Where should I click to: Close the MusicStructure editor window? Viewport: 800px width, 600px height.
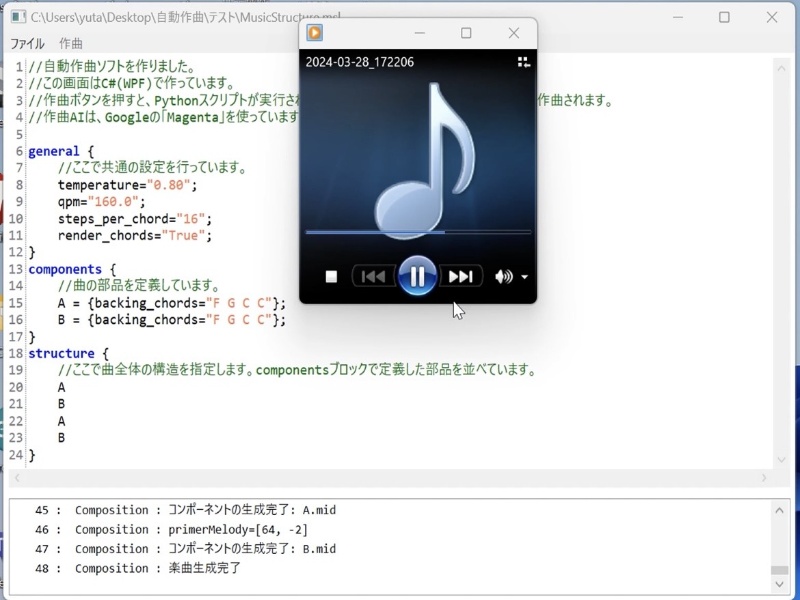click(x=772, y=17)
